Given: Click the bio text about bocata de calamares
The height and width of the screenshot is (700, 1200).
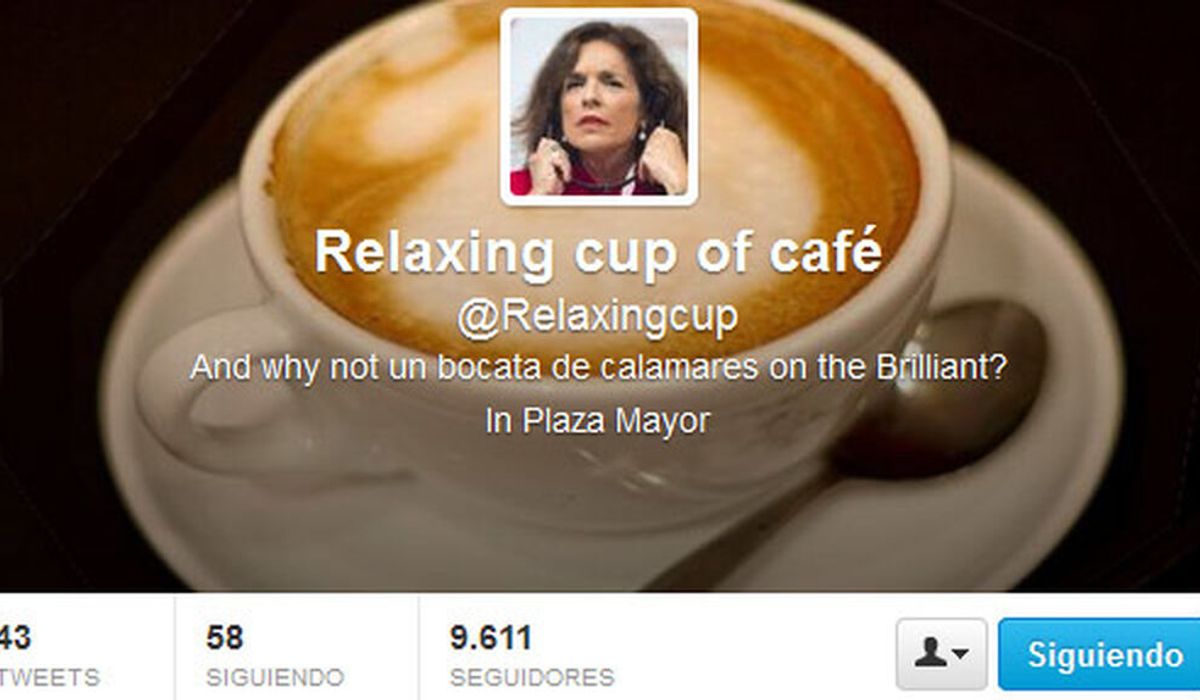Looking at the screenshot, I should coord(597,369).
